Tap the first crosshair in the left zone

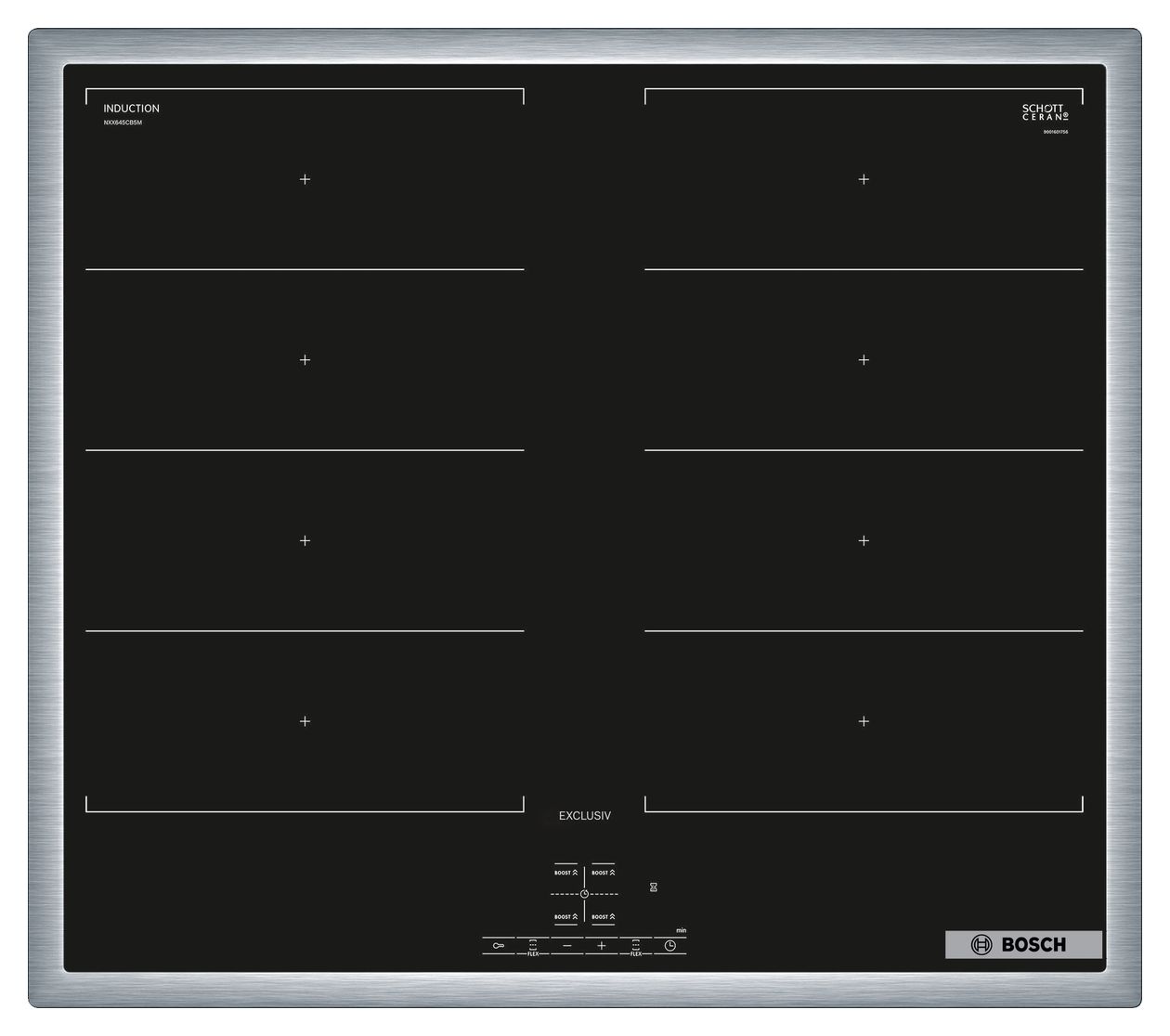(x=305, y=179)
